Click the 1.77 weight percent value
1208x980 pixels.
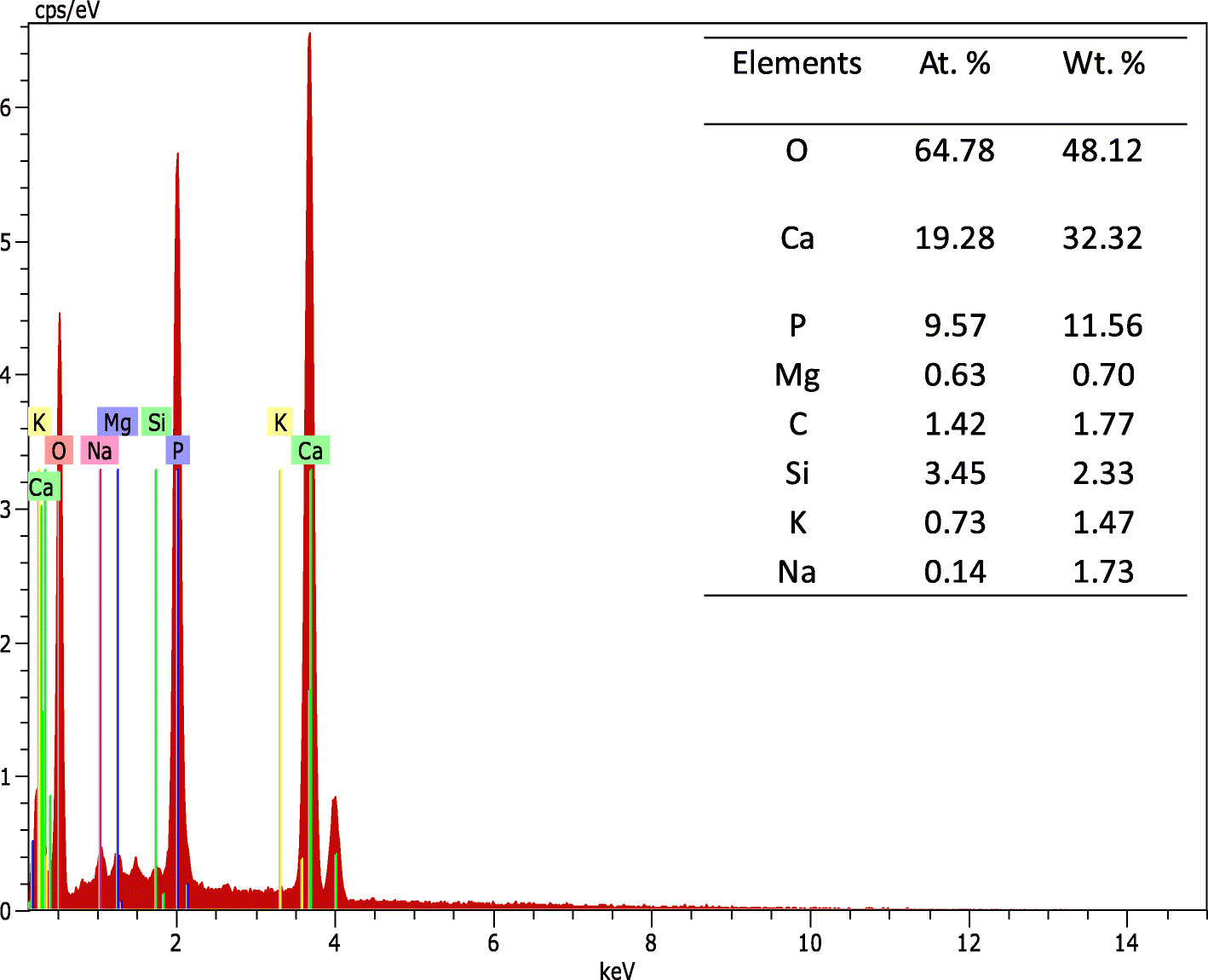click(1103, 424)
